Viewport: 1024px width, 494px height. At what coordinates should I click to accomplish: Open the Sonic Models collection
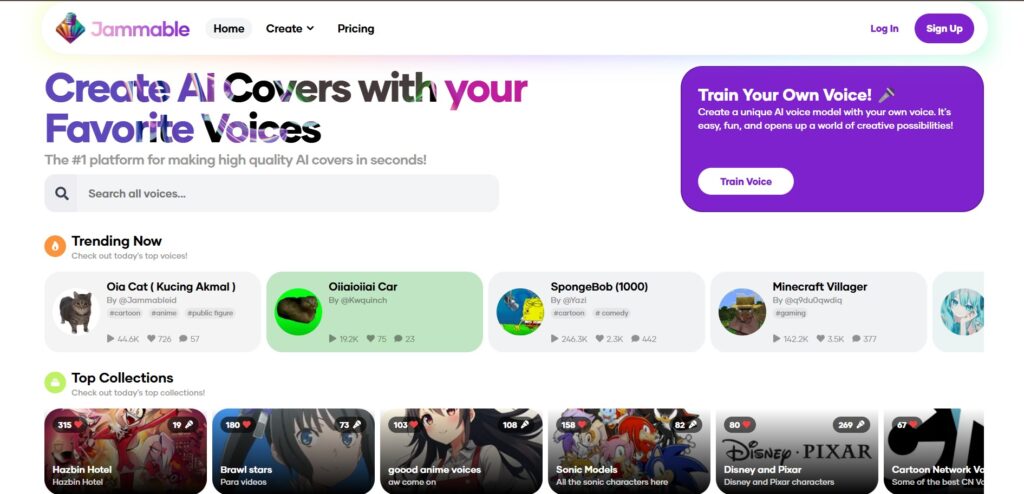point(629,451)
